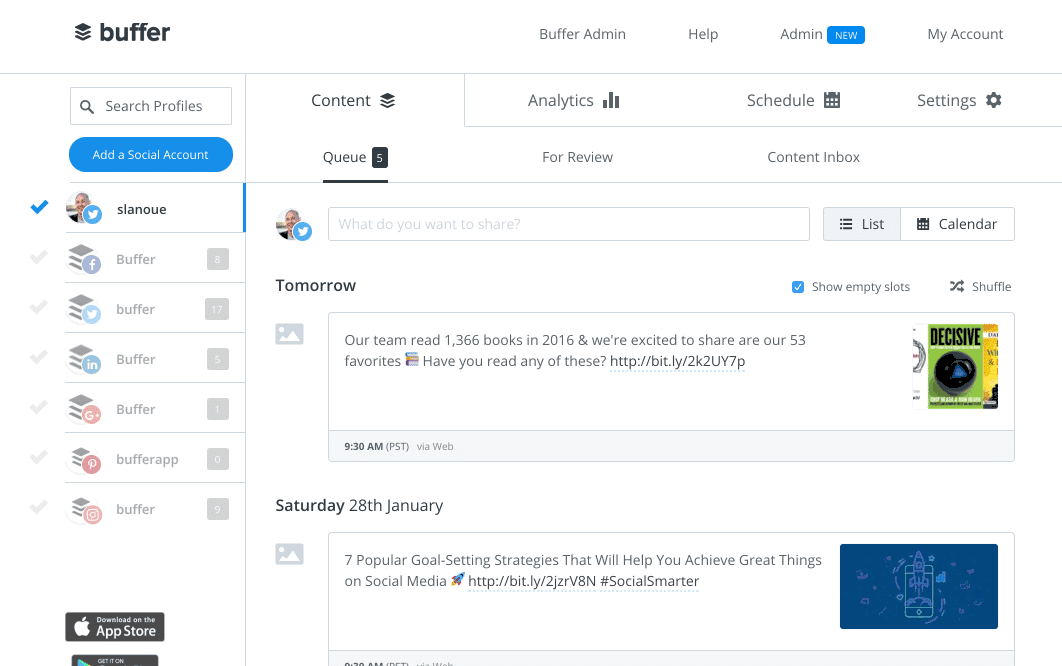Image resolution: width=1062 pixels, height=666 pixels.
Task: Click the What do you want to share field
Action: [x=569, y=223]
